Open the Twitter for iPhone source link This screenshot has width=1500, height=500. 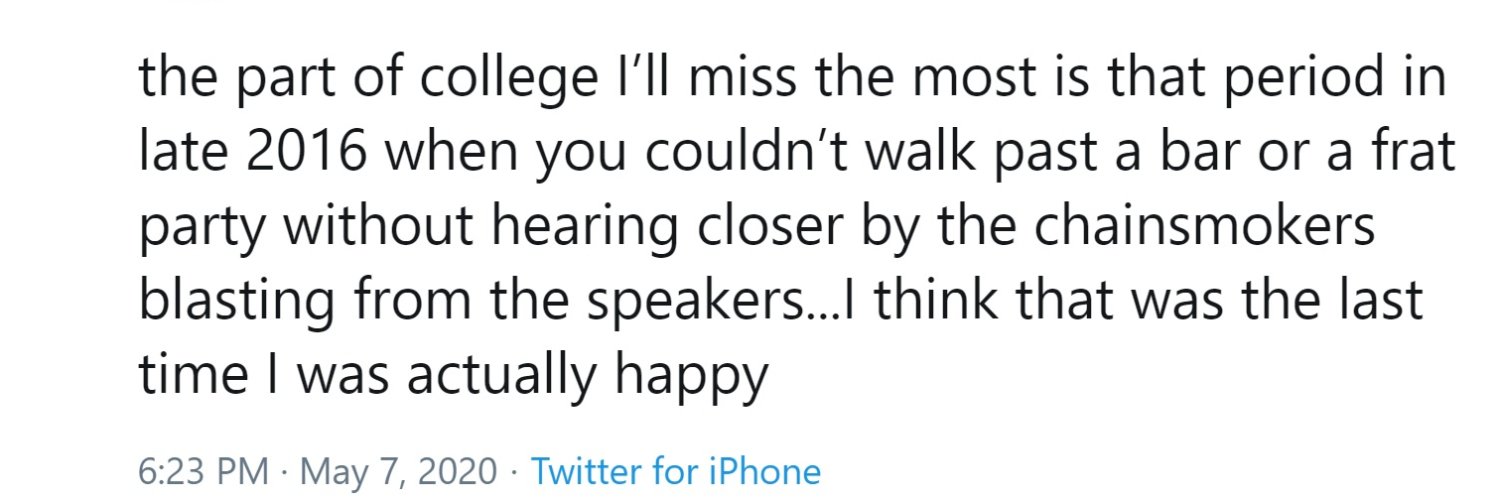[x=675, y=471]
